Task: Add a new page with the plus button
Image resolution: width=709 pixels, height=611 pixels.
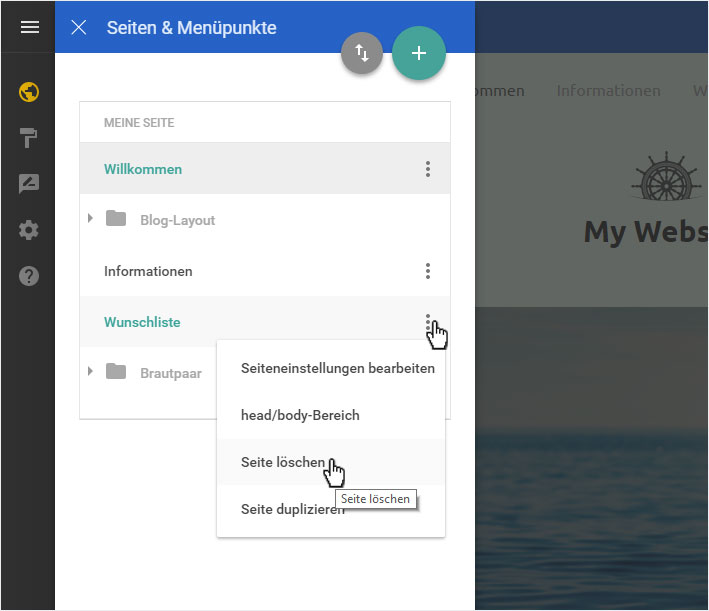Action: click(419, 53)
